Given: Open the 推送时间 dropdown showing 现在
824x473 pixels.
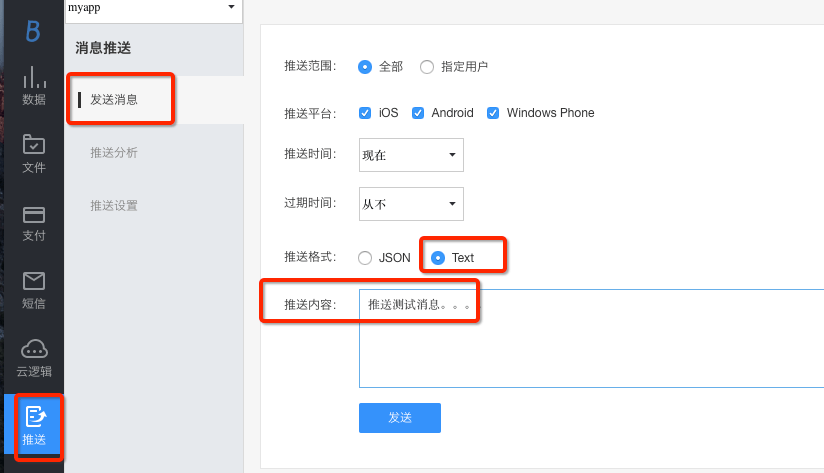Looking at the screenshot, I should [411, 155].
